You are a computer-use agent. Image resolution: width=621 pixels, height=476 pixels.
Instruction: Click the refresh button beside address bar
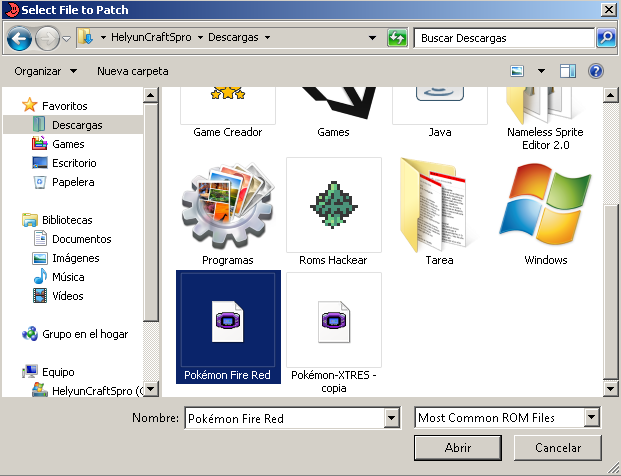[x=397, y=38]
